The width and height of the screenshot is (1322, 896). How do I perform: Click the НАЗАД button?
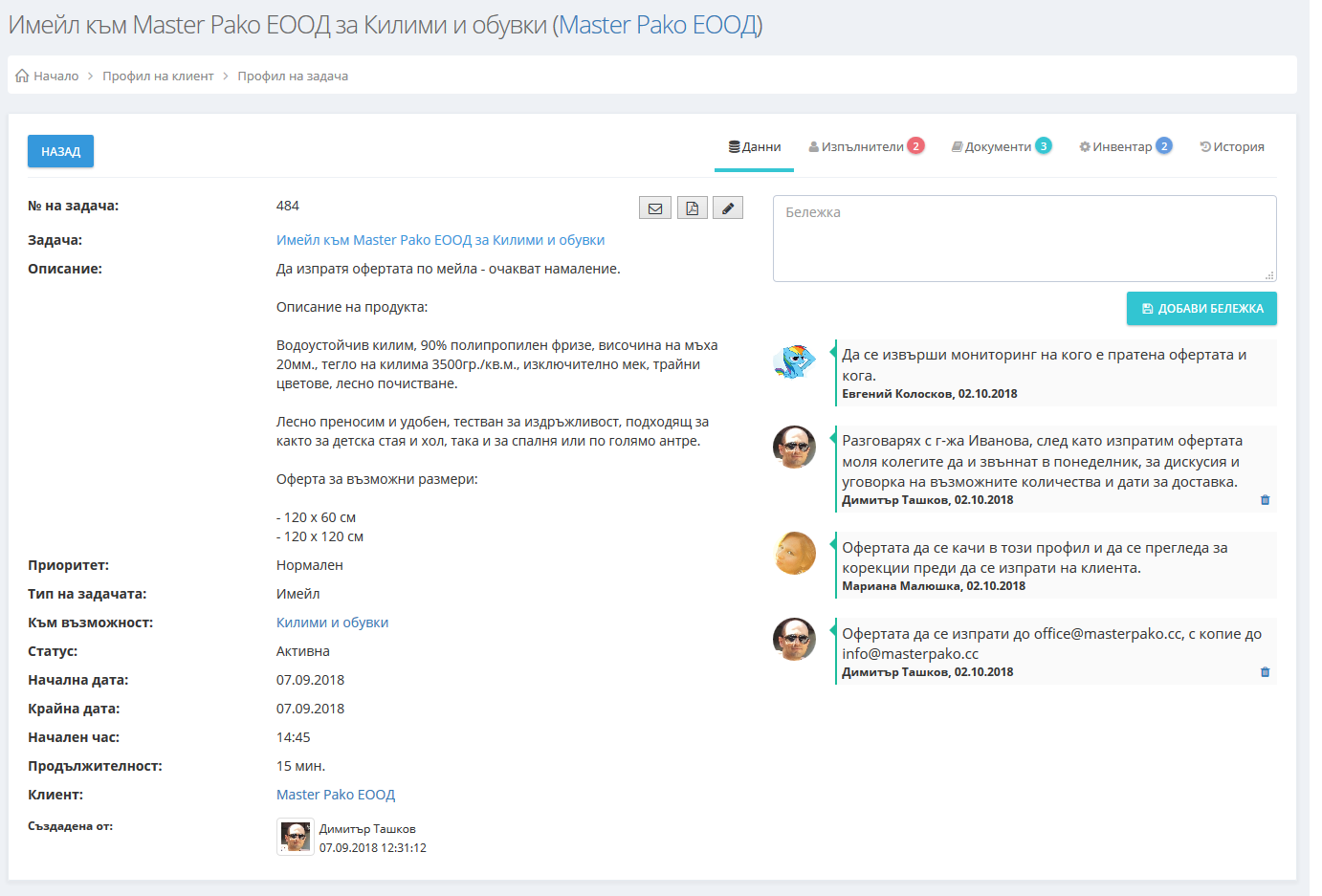(x=60, y=151)
